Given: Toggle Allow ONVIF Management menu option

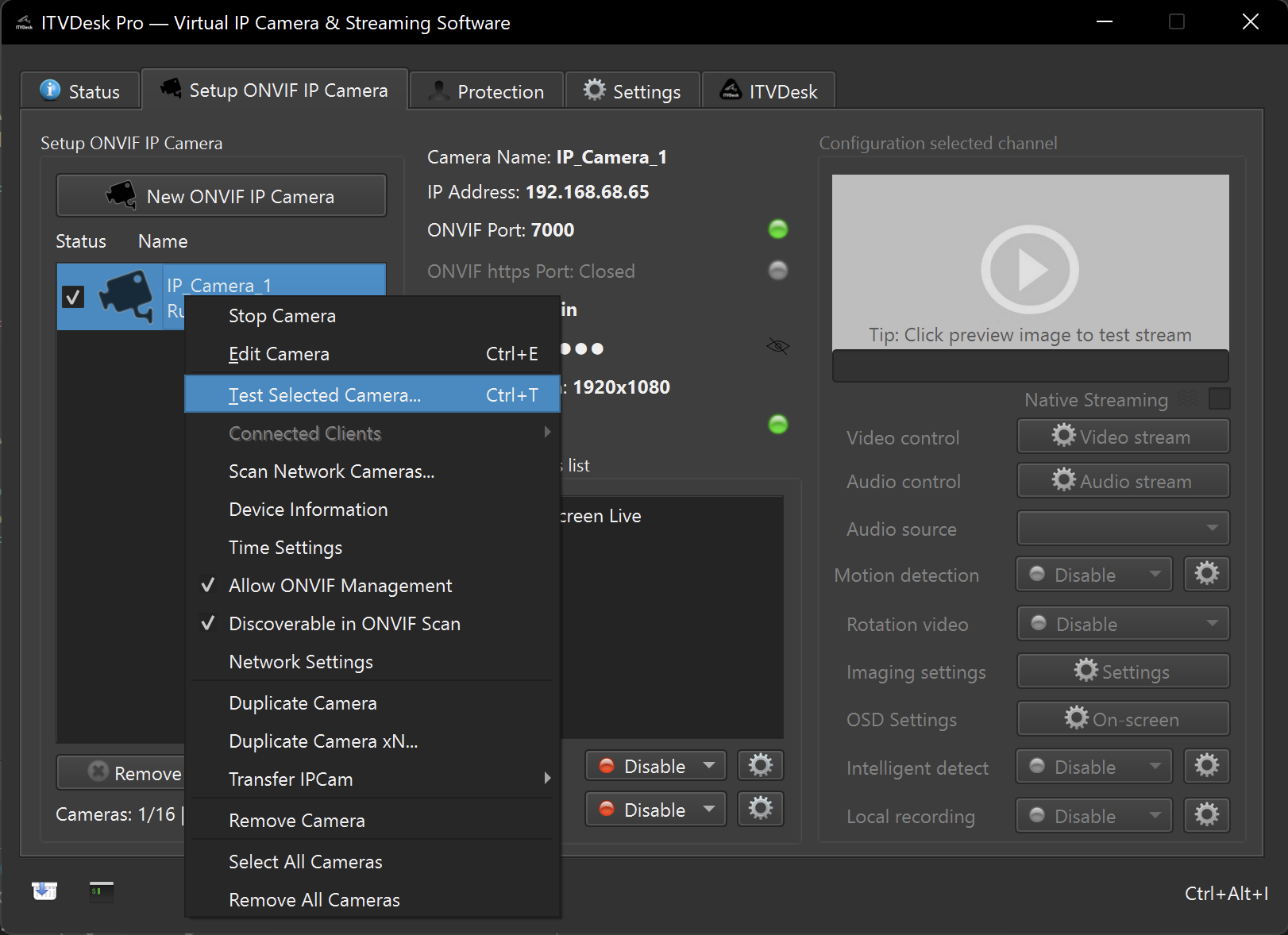Looking at the screenshot, I should click(x=340, y=586).
